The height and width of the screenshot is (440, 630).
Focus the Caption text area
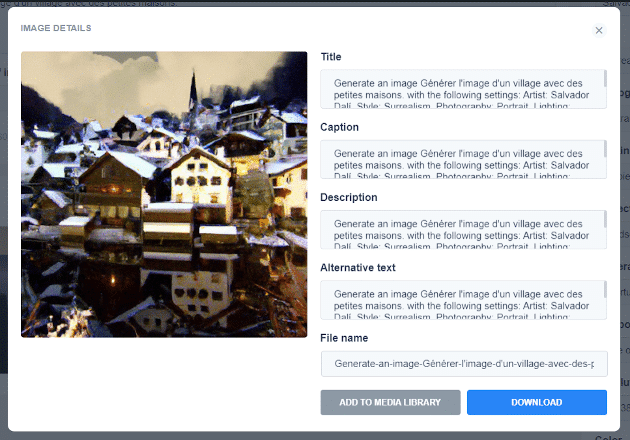tap(463, 160)
